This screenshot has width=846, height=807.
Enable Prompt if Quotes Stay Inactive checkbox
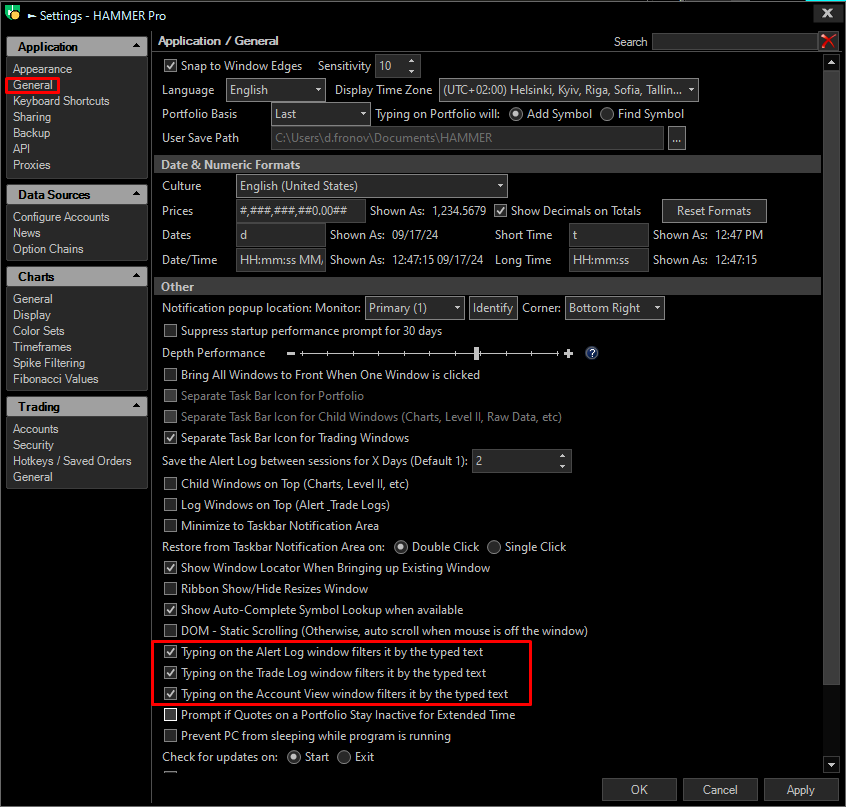(x=170, y=715)
